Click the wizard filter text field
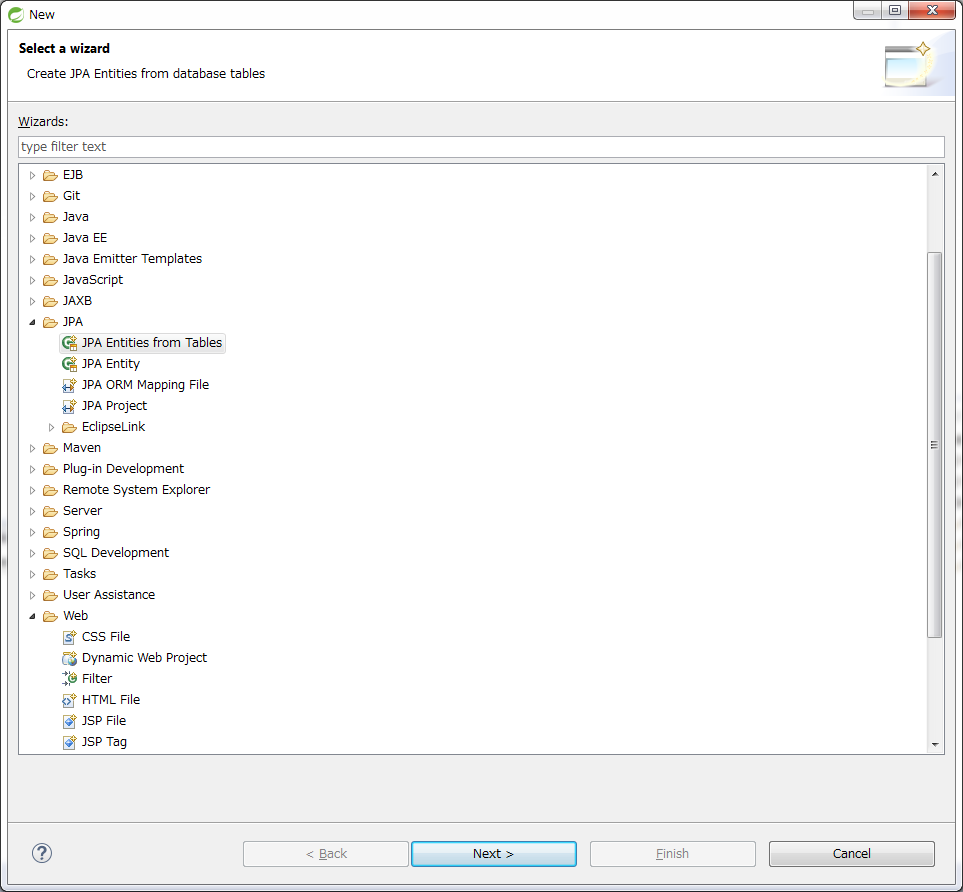Viewport: 963px width, 892px height. 480,147
